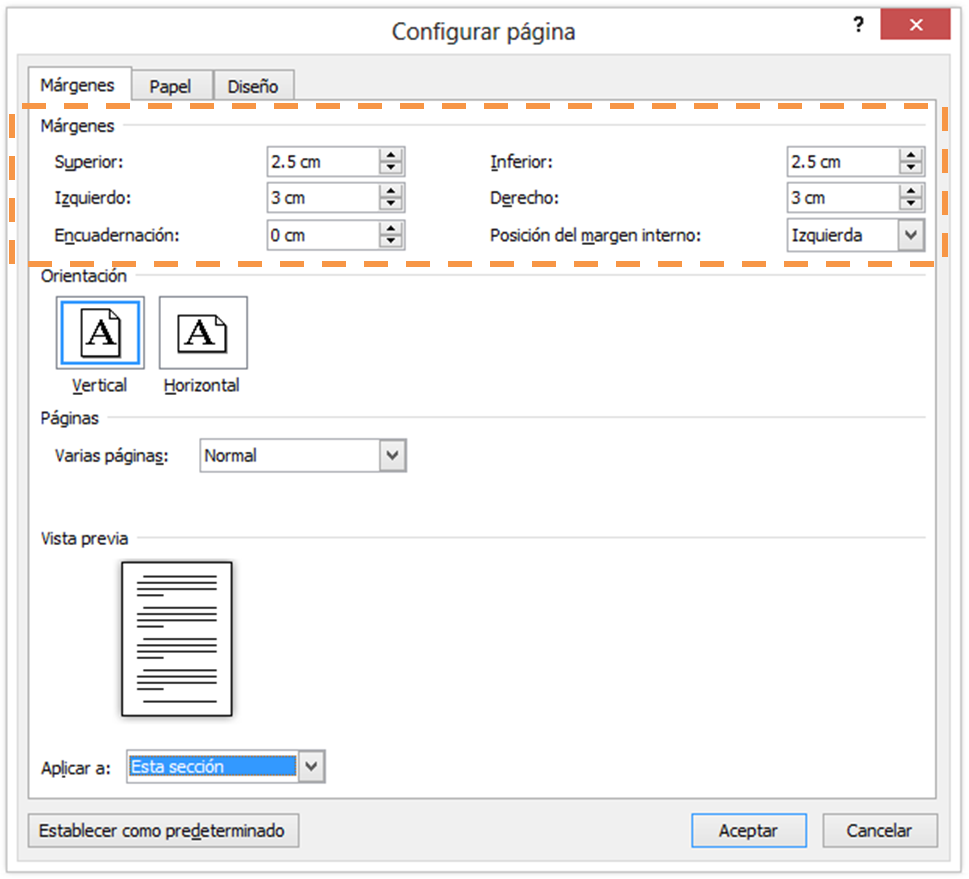Switch to the Papel tab
The image size is (969, 879).
(x=171, y=85)
